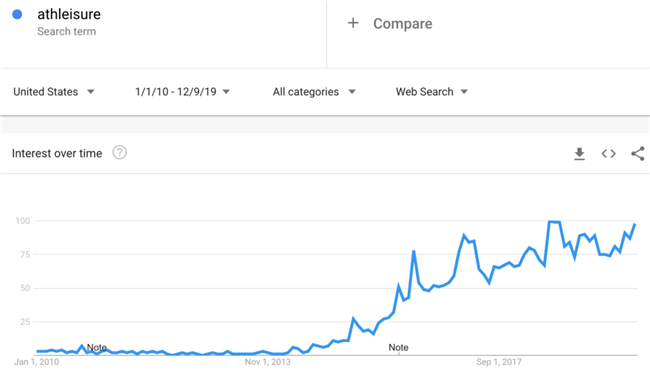Click the chart peak at value 100

point(554,222)
